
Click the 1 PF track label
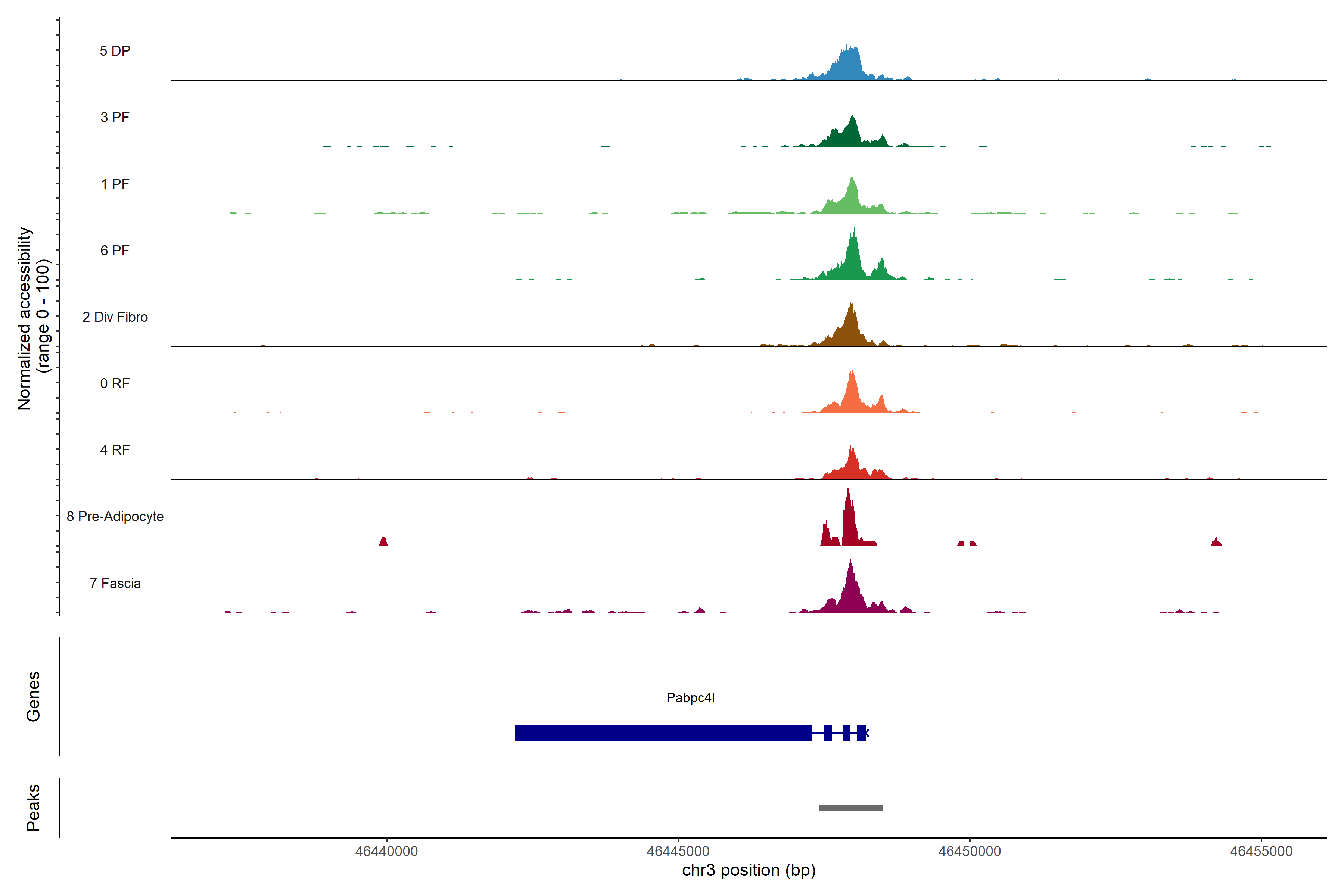click(115, 184)
